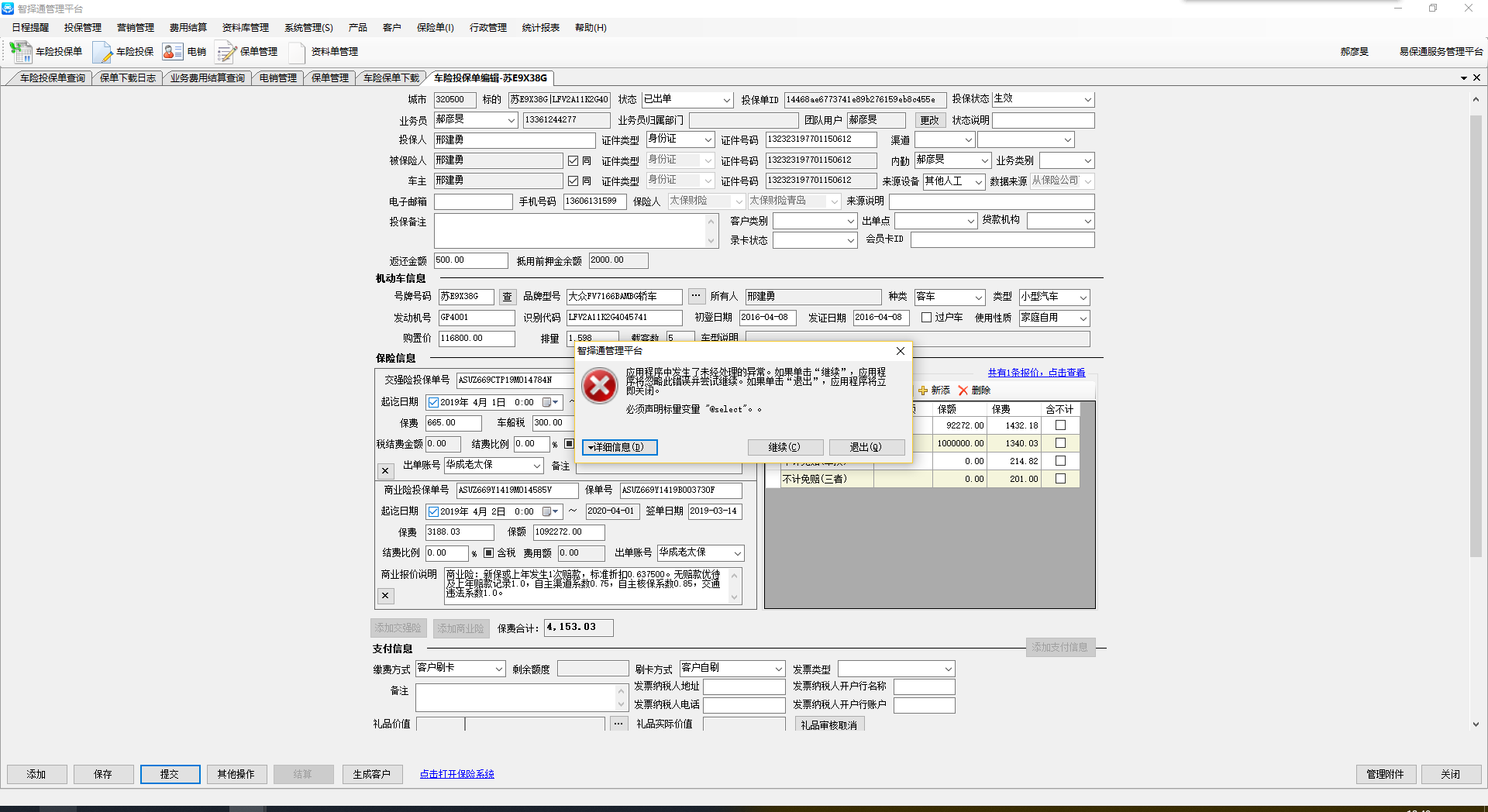Click the red 删除 X icon

pyautogui.click(x=963, y=391)
